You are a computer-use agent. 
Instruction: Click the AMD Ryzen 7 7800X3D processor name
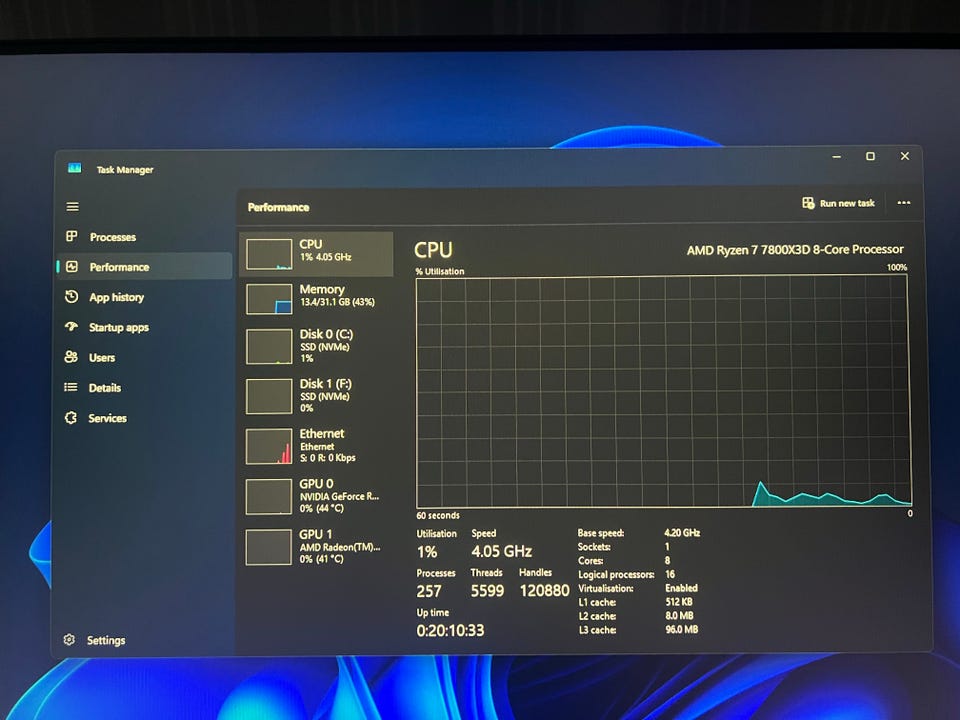(x=795, y=250)
